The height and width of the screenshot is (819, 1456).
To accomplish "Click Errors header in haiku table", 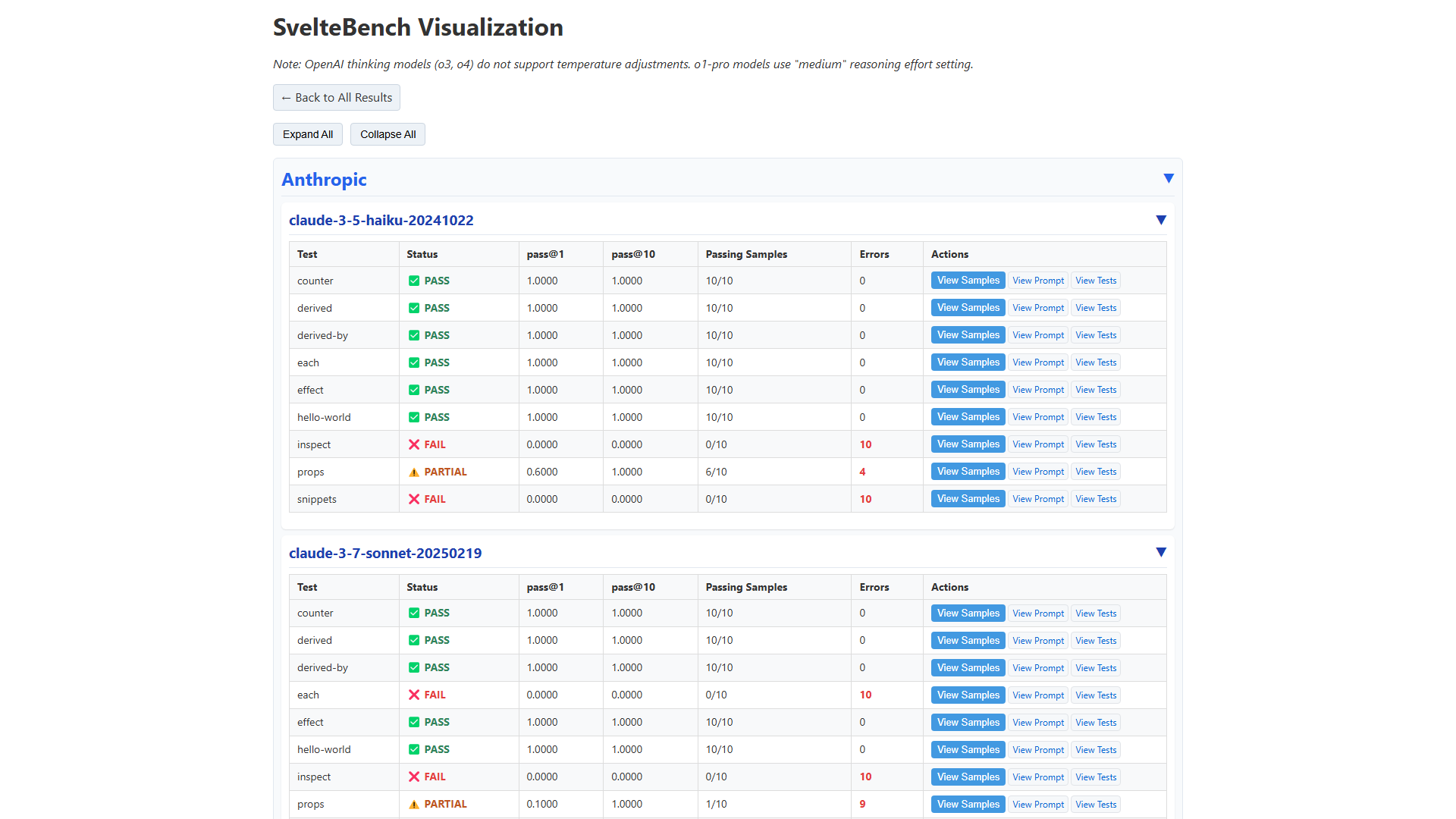I will coord(874,254).
